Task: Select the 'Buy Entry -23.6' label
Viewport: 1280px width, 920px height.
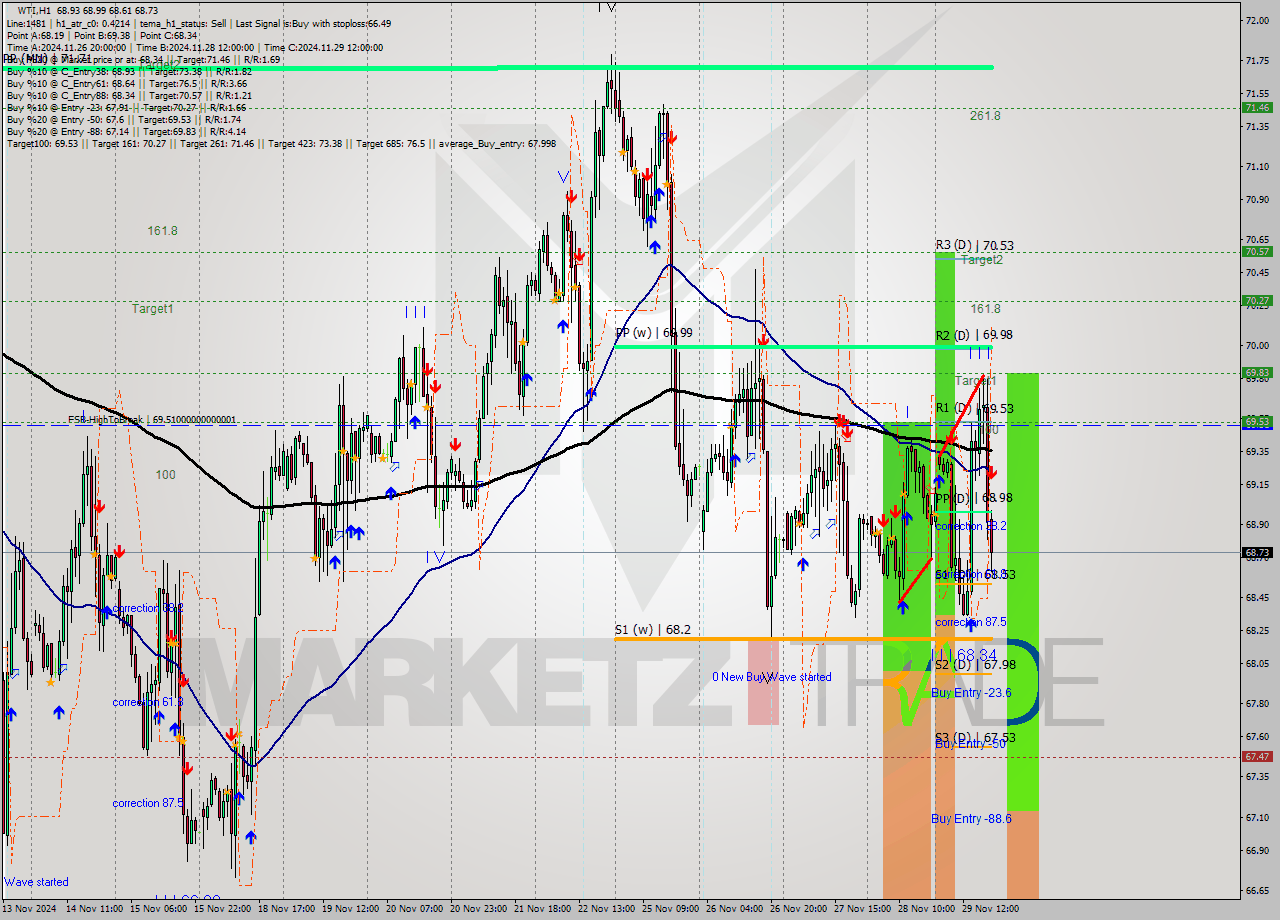Action: pos(971,692)
